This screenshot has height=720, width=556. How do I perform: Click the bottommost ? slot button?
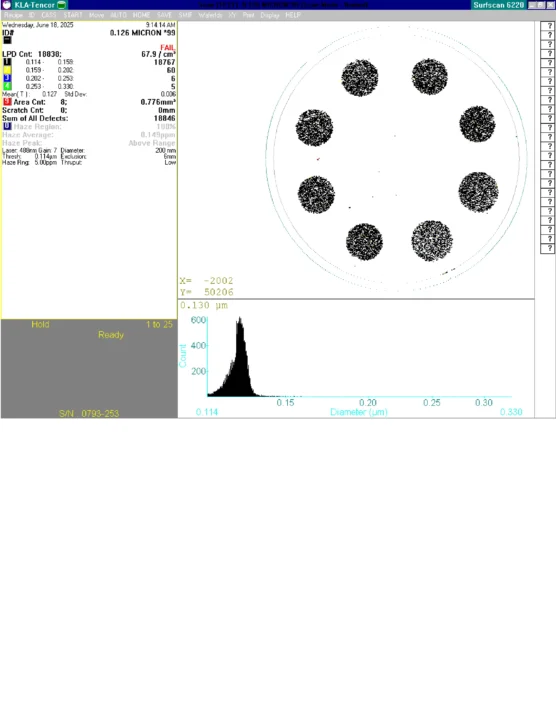[547, 248]
